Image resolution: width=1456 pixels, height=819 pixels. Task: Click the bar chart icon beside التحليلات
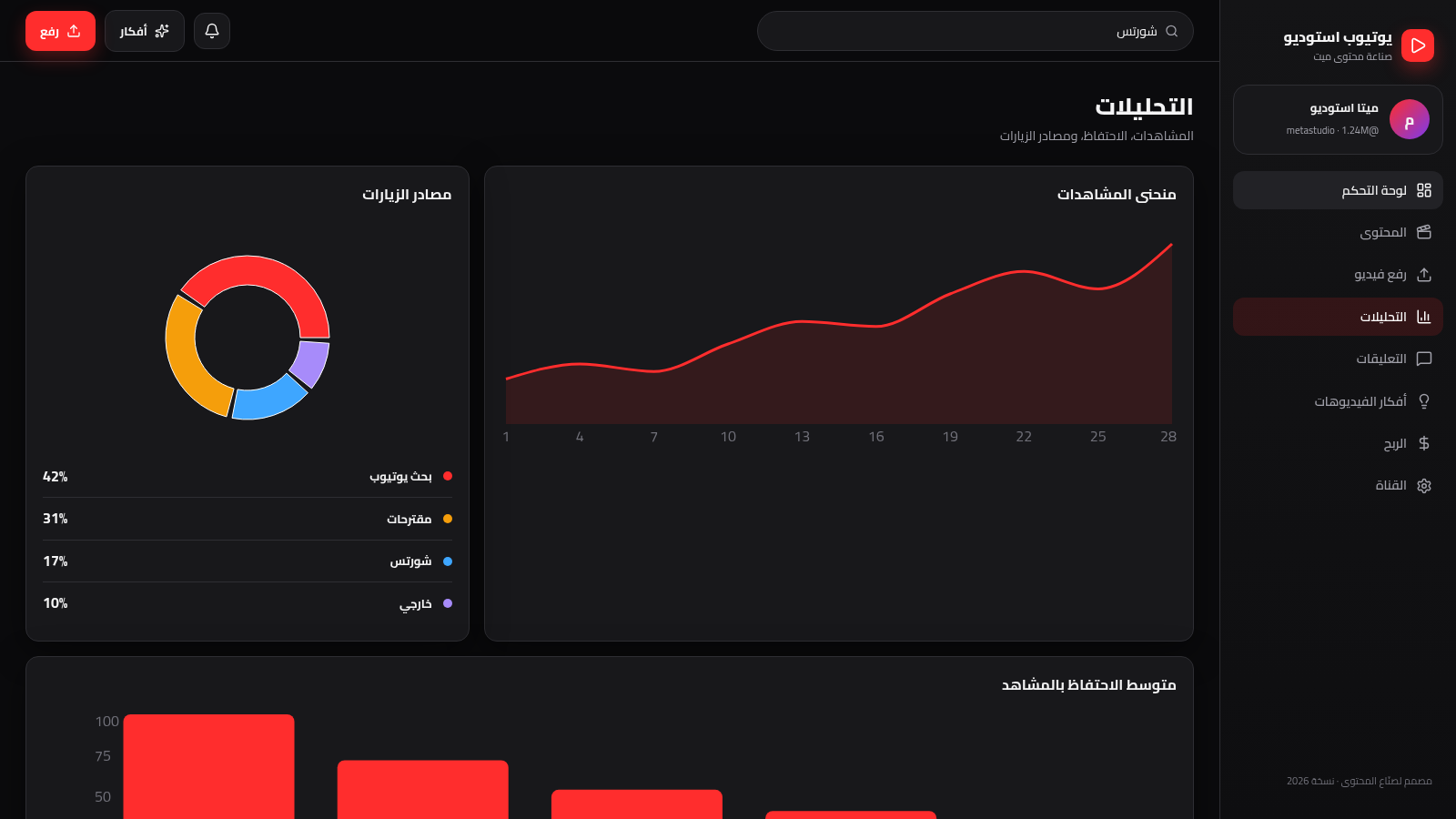point(1424,317)
